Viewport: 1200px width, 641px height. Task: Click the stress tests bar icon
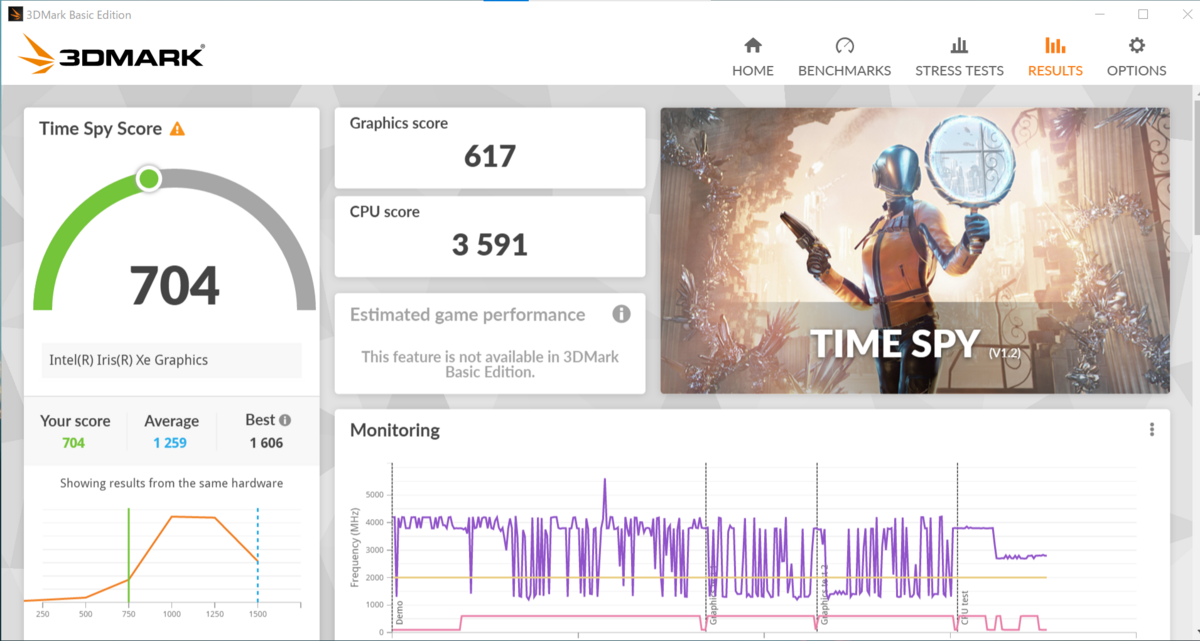[959, 46]
